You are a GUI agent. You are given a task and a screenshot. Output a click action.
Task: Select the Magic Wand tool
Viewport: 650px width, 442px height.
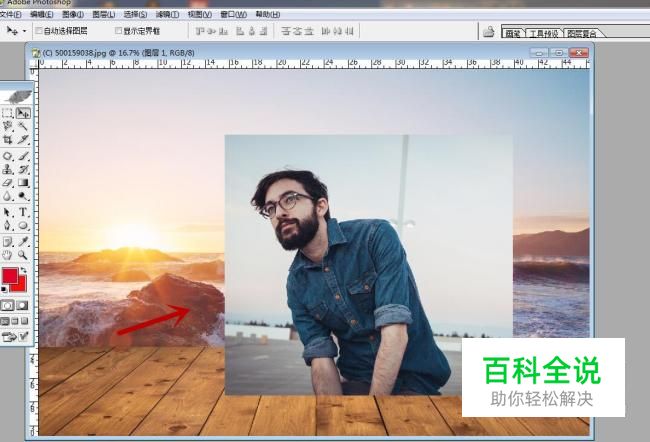pos(23,126)
